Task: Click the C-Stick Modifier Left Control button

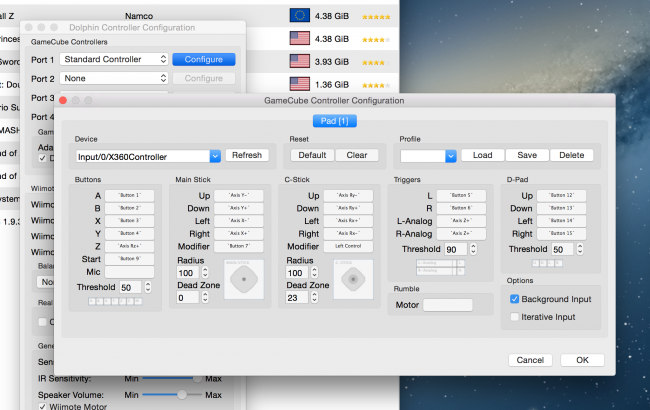Action: 348,246
